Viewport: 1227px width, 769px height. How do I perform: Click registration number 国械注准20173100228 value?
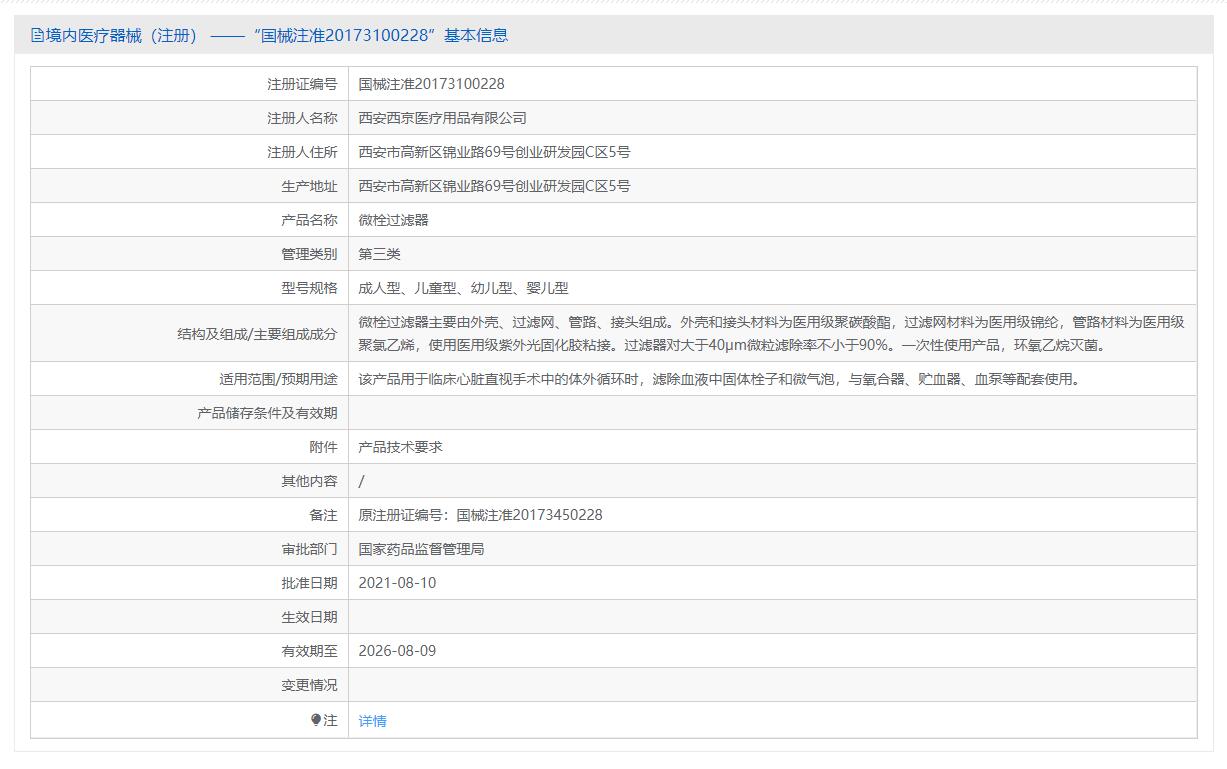coord(432,84)
